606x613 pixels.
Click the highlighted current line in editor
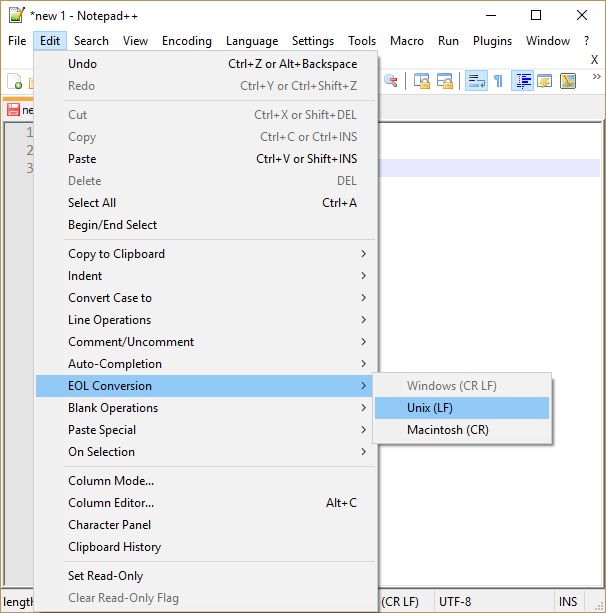[489, 168]
